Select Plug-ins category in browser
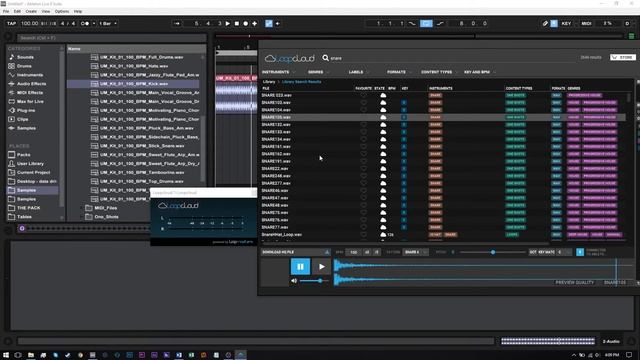Screen dimensions: 640x360 point(26,111)
